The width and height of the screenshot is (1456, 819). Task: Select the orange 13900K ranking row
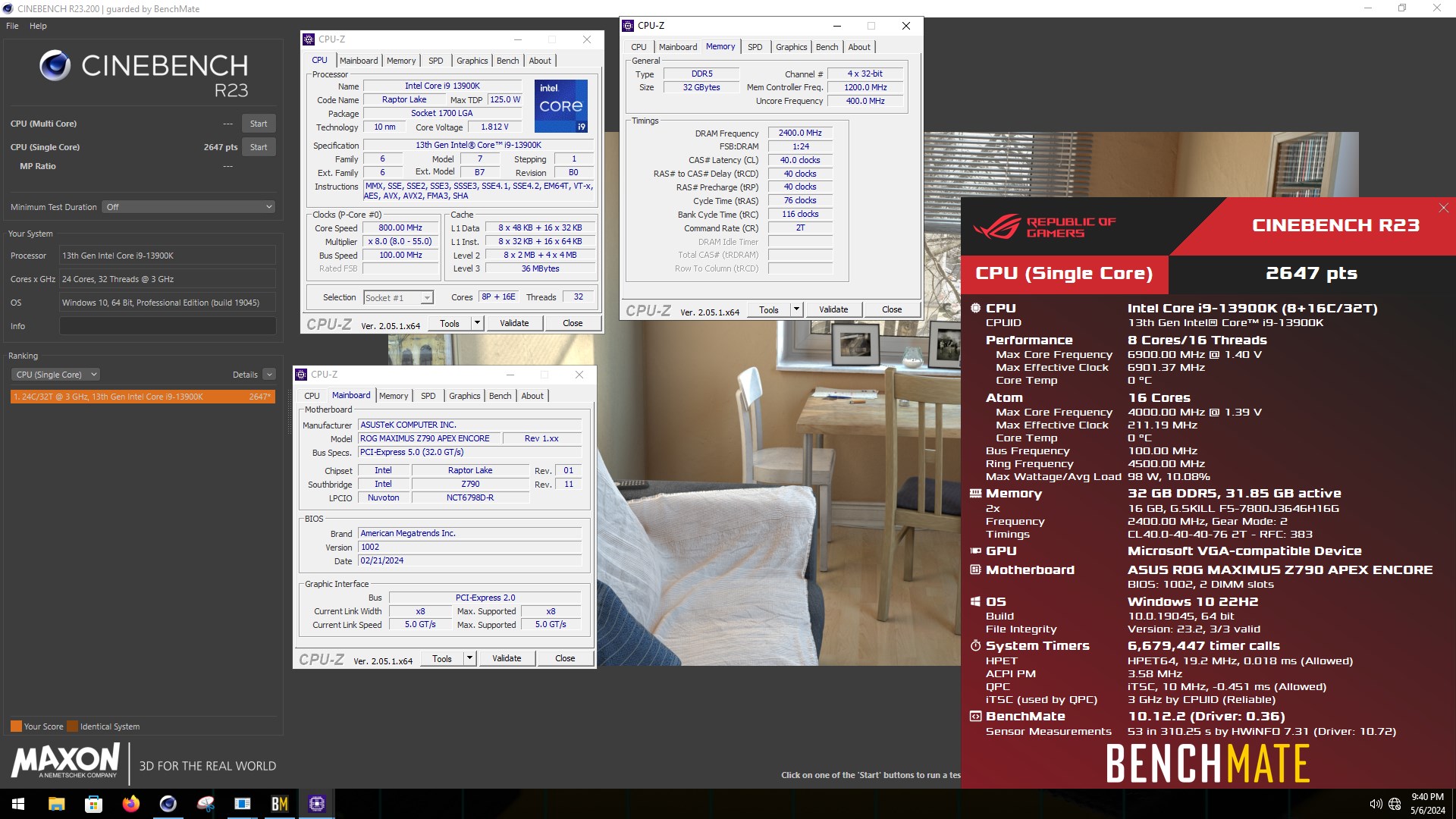143,397
